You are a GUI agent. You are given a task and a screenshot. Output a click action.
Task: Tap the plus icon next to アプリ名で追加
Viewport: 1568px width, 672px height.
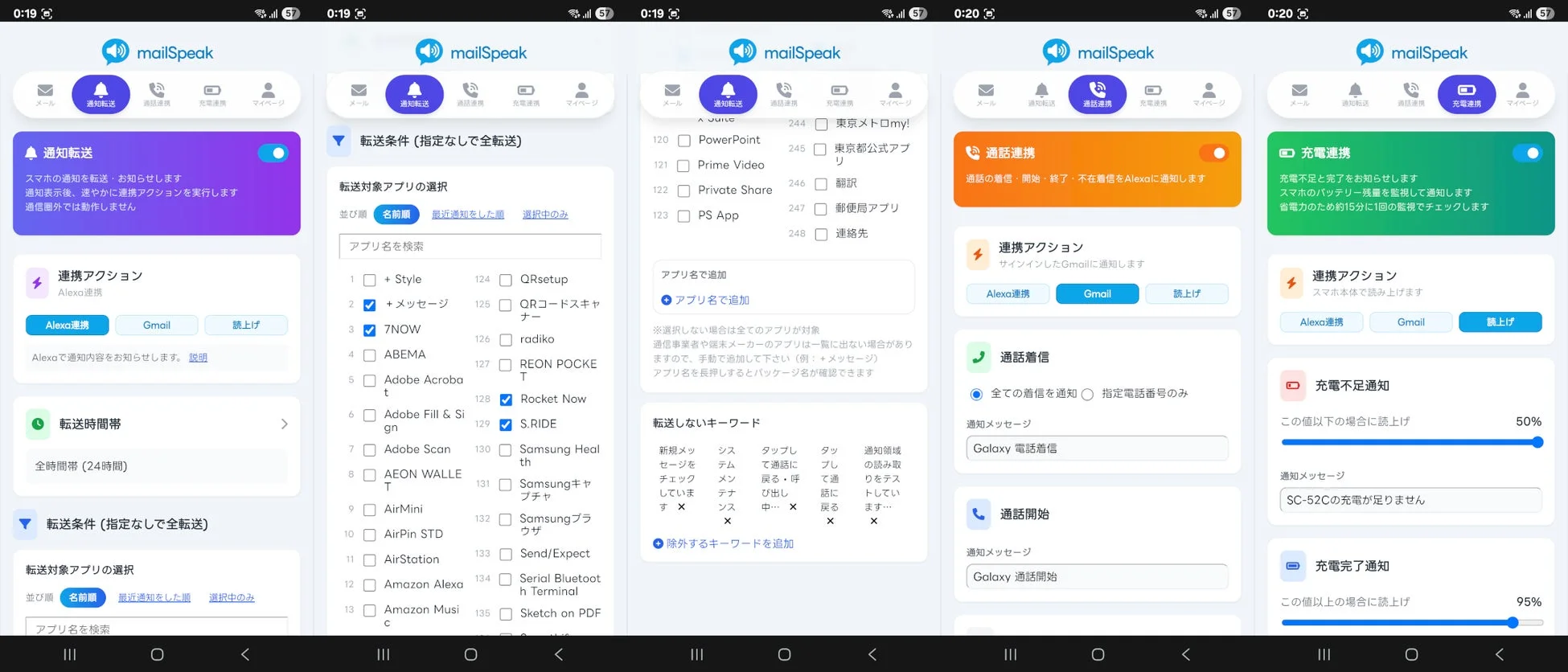666,300
